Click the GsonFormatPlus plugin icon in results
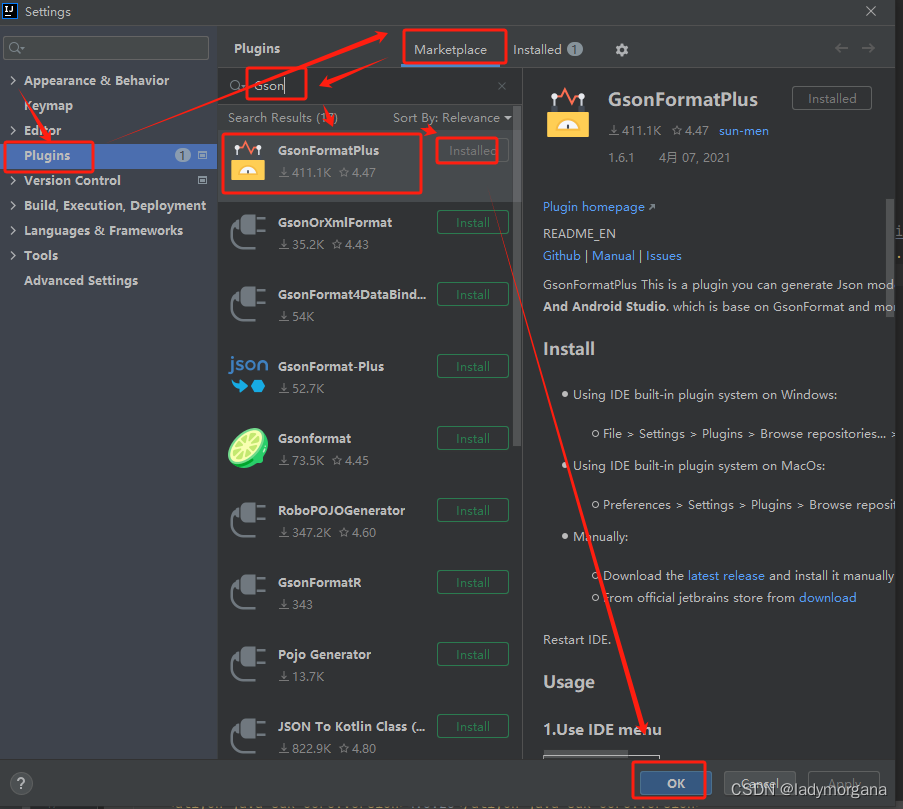This screenshot has width=903, height=809. (x=248, y=161)
